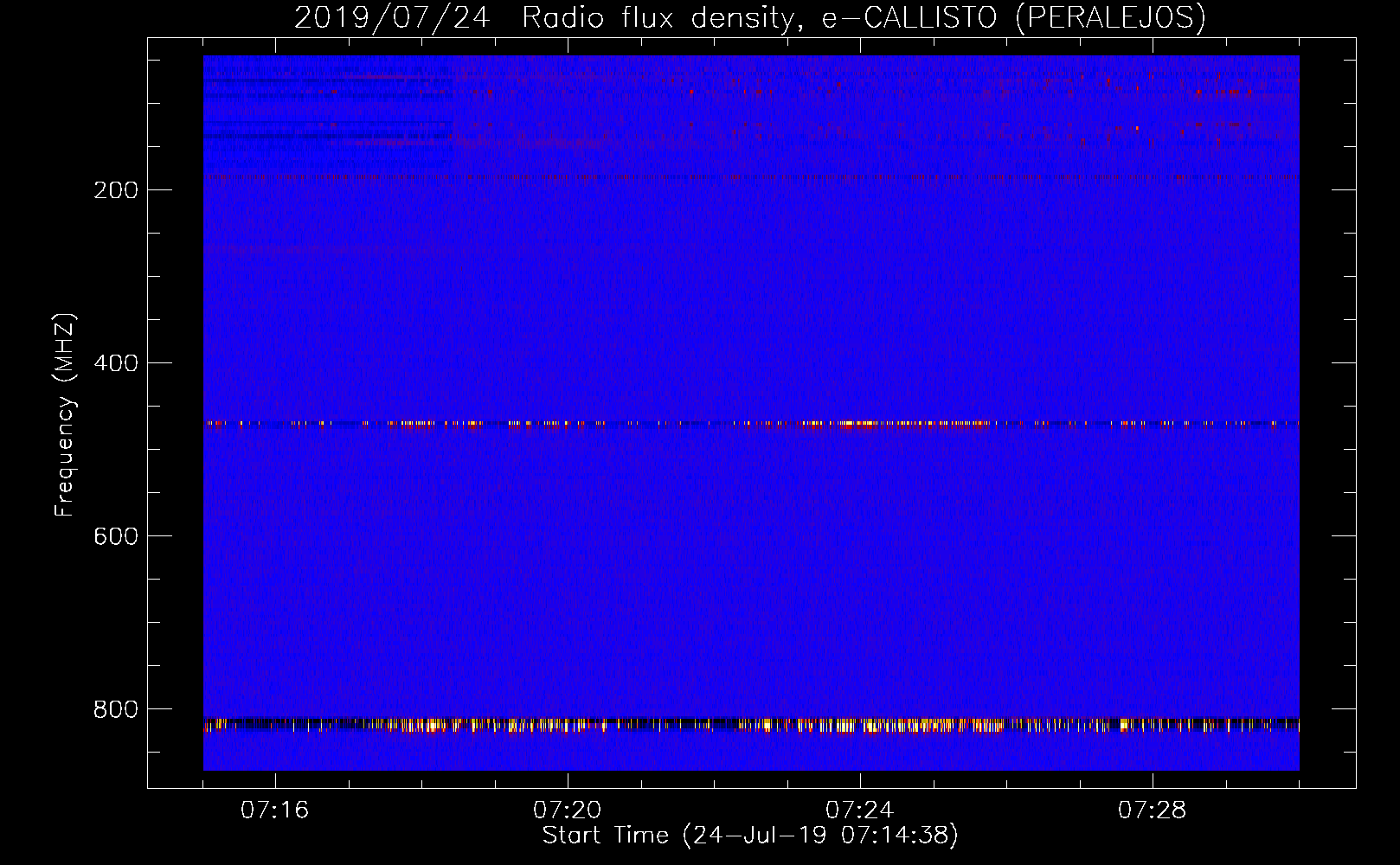The width and height of the screenshot is (1400, 865).
Task: Click the 200 MHz frequency tick label
Action: 116,190
